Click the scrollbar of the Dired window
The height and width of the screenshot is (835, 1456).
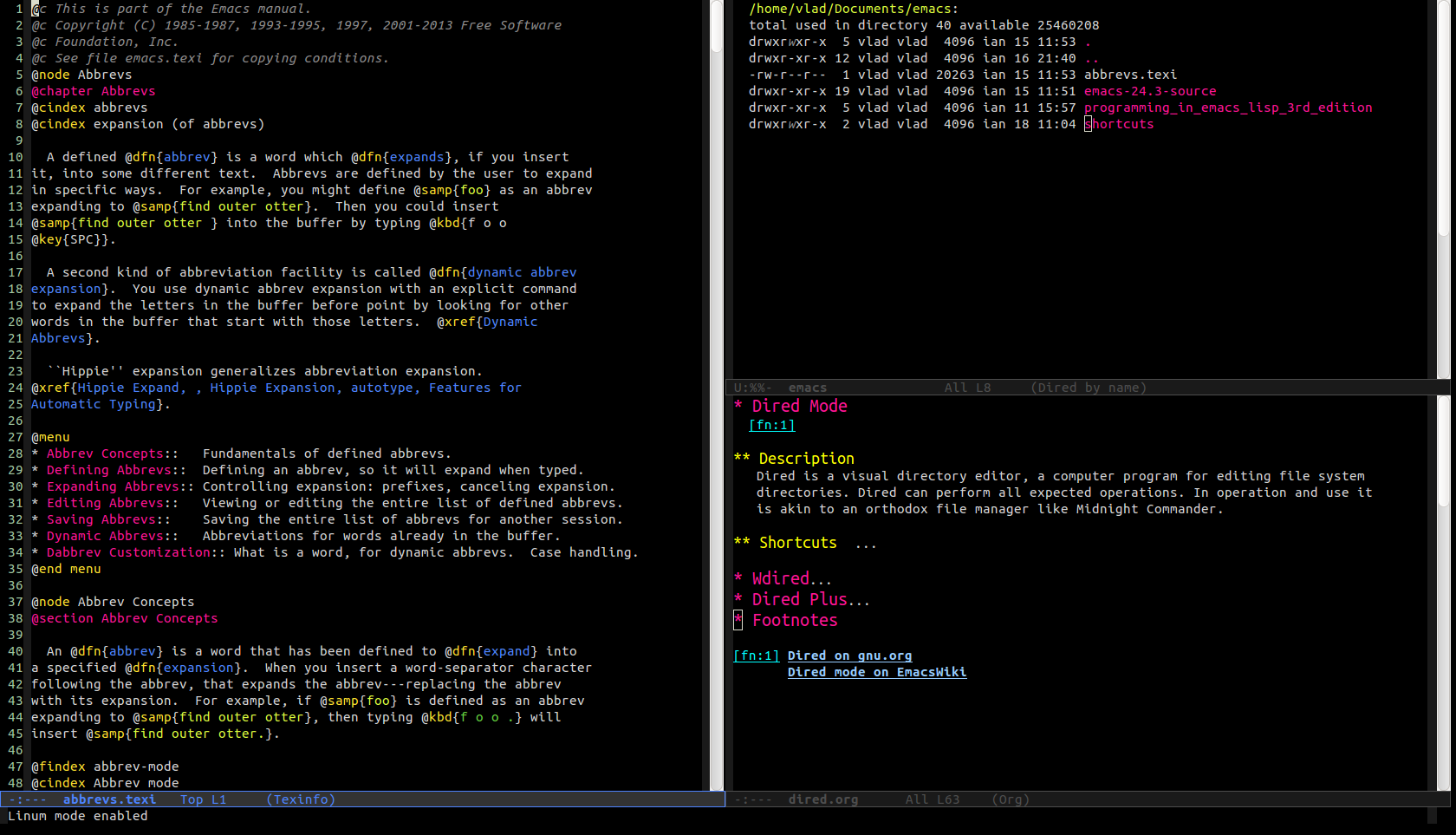click(x=1444, y=189)
